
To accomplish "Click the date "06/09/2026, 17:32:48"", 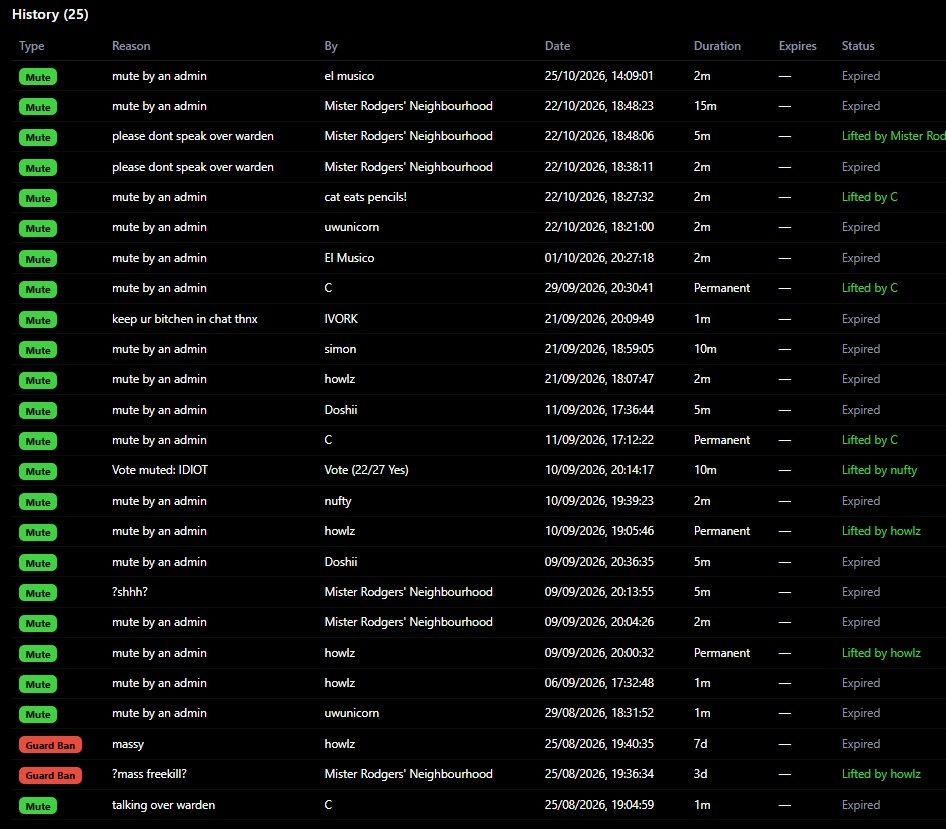I will (x=599, y=684).
